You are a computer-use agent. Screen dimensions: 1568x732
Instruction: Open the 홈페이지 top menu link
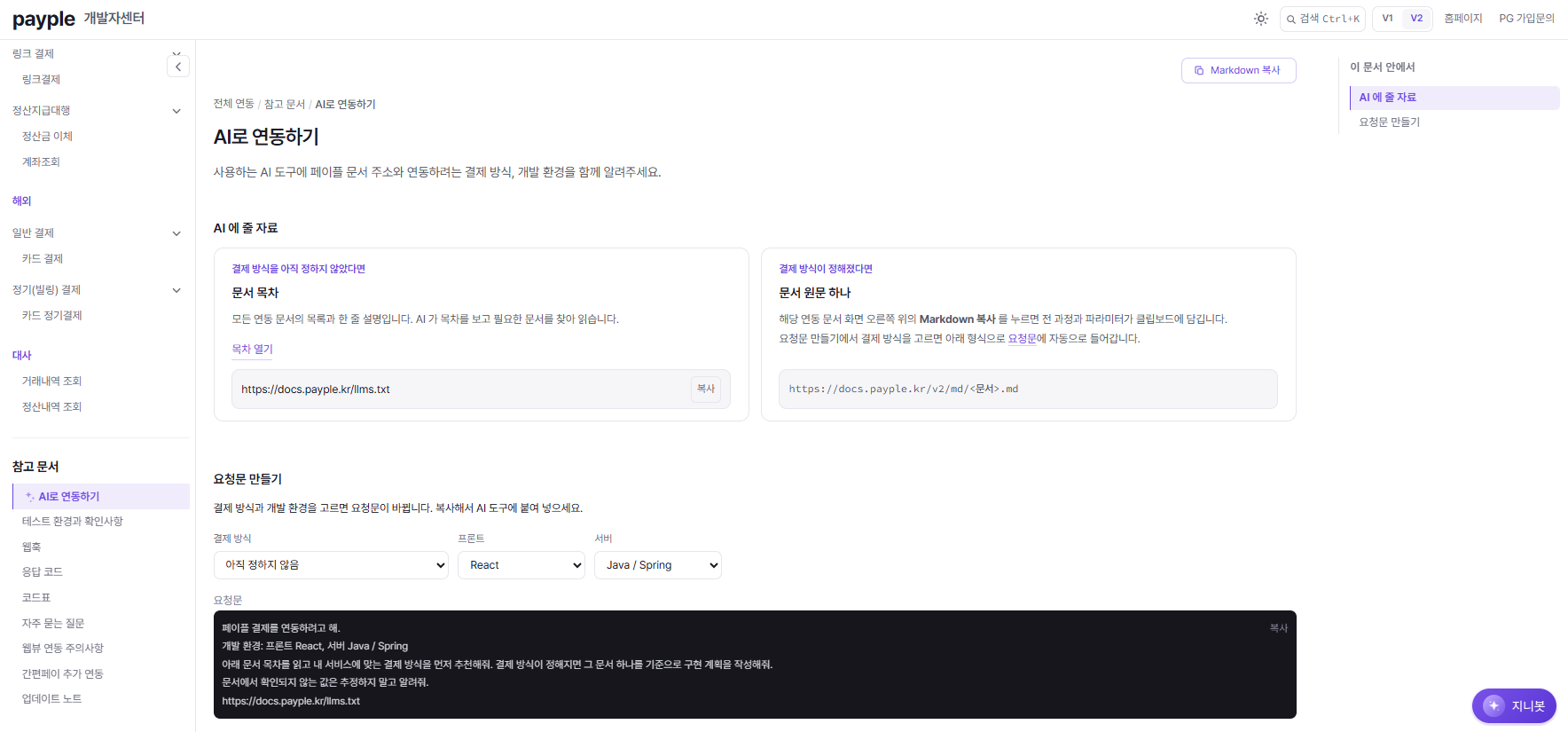click(1463, 19)
